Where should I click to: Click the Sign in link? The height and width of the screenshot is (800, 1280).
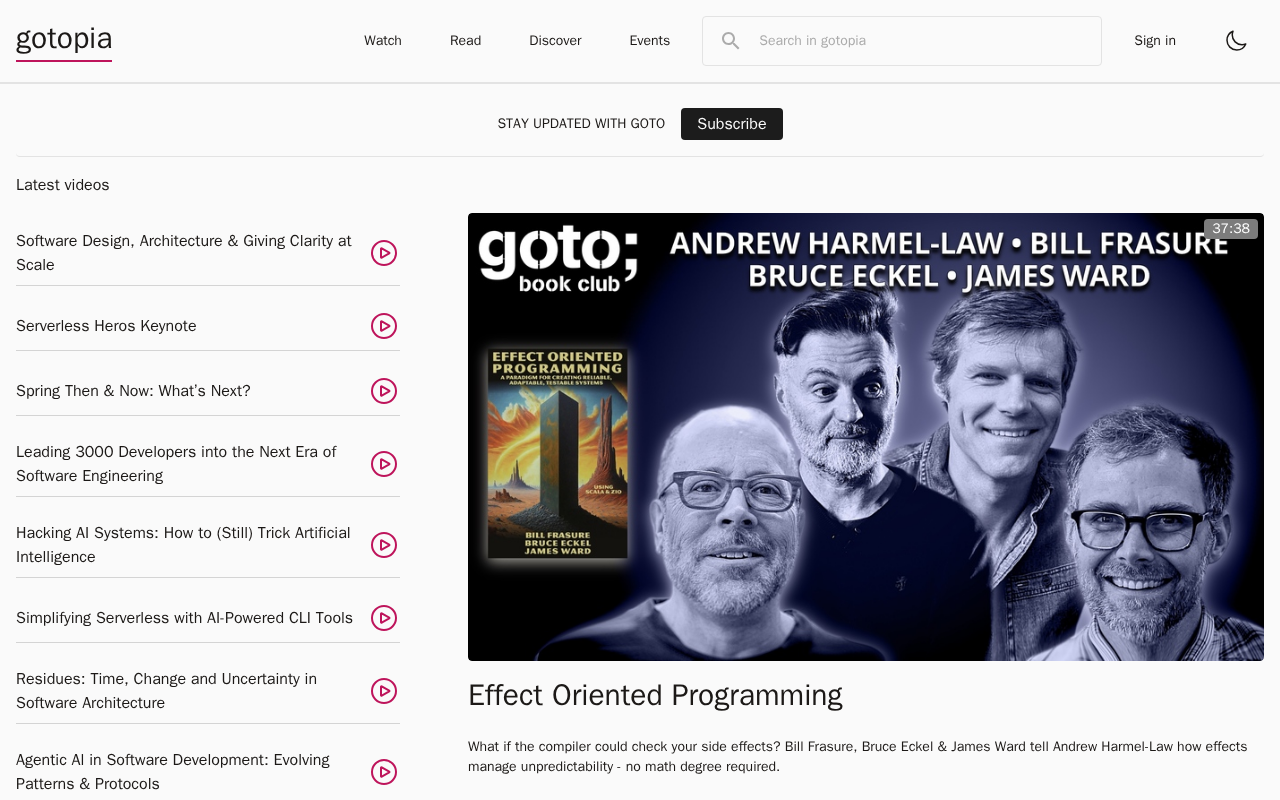pos(1155,41)
